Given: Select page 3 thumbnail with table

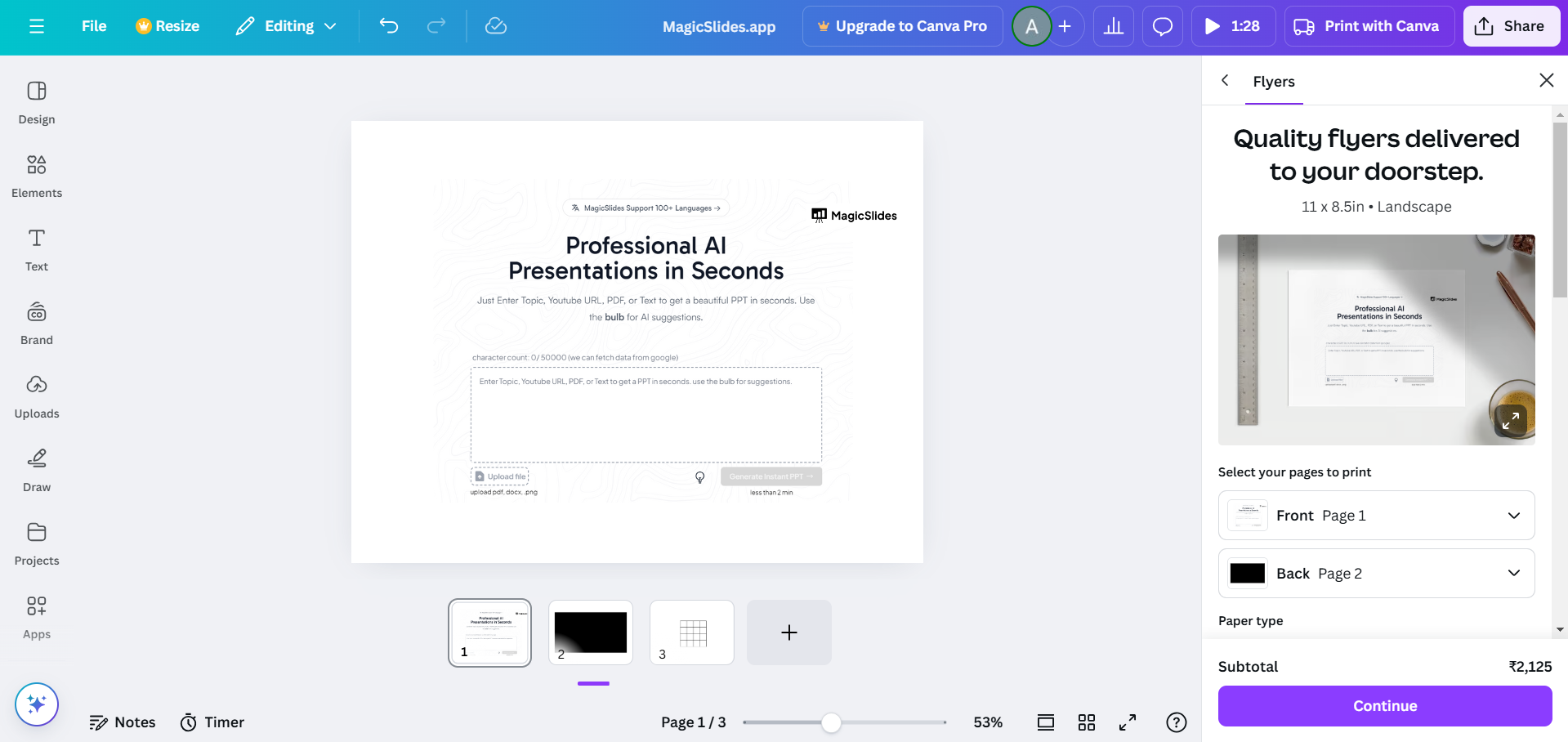Looking at the screenshot, I should [x=692, y=632].
